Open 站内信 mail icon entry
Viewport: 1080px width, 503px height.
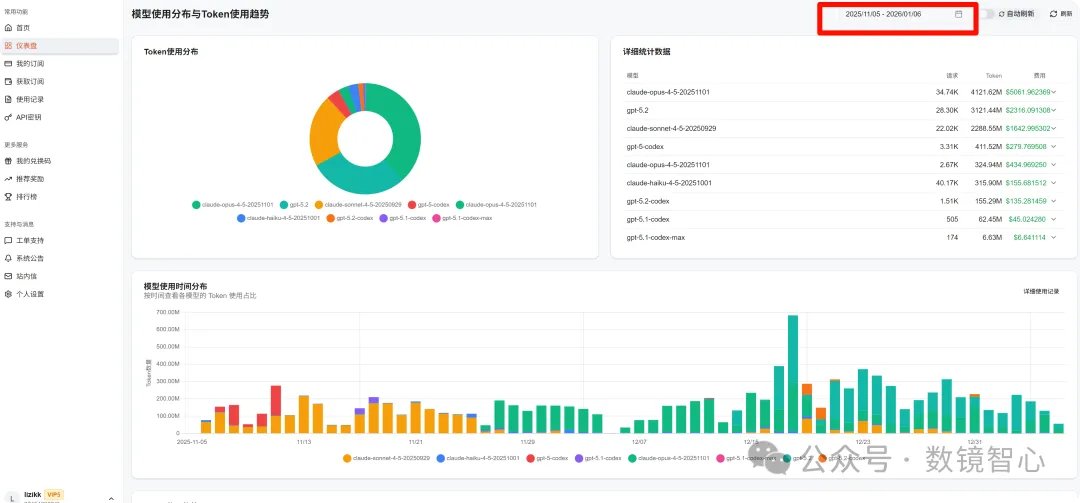[8, 276]
